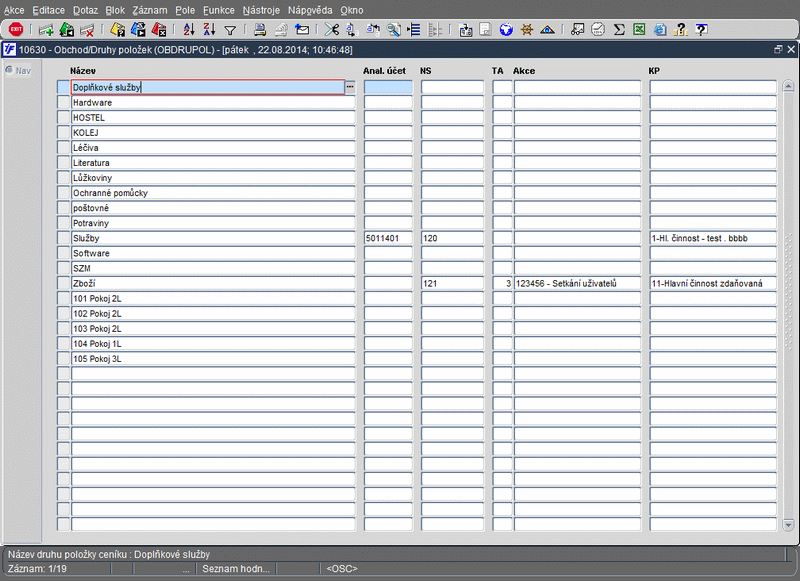This screenshot has height=581, width=800.
Task: Click the blue execute-query icon
Action: (x=138, y=30)
